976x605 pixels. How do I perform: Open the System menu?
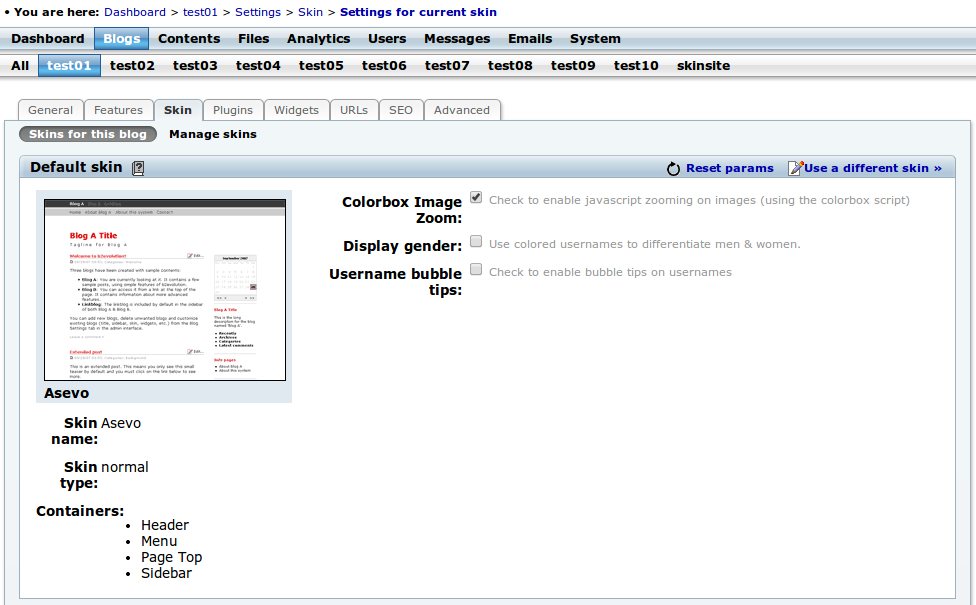(596, 39)
